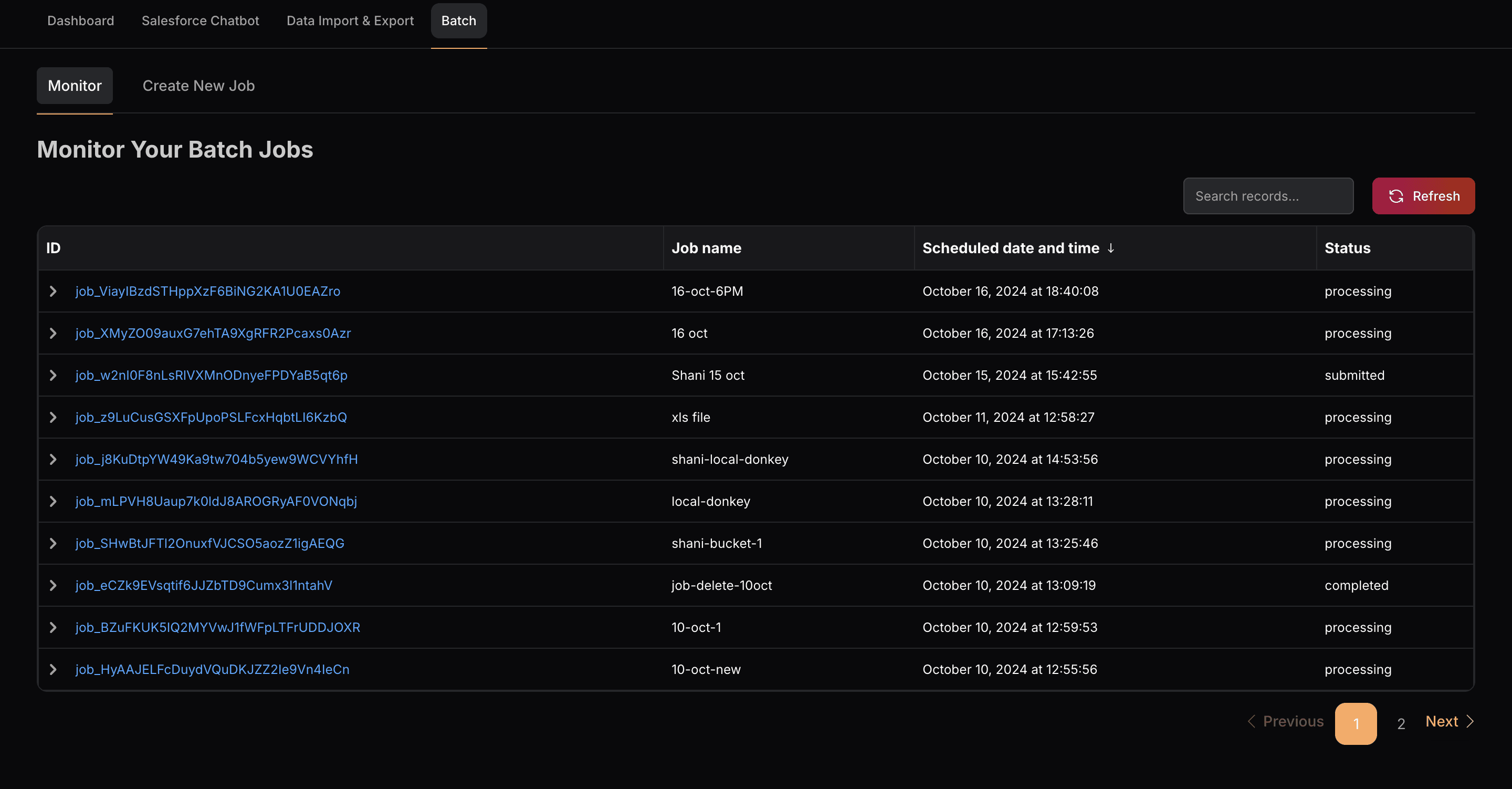
Task: Expand the xls file job row
Action: pos(54,417)
